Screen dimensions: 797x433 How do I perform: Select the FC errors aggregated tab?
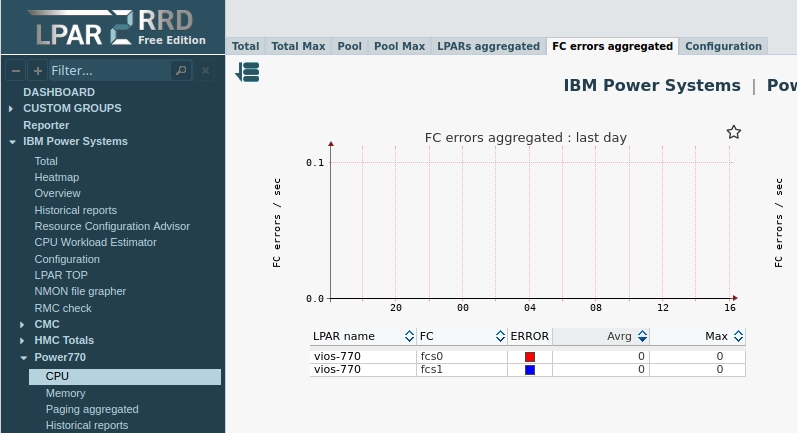pyautogui.click(x=612, y=46)
